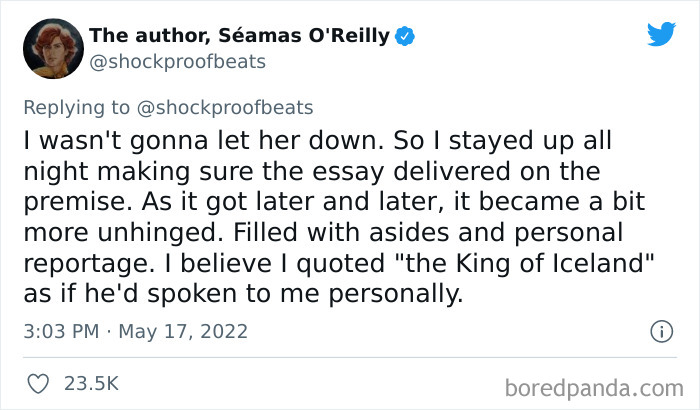Click the Twitter bird logo

[x=662, y=34]
